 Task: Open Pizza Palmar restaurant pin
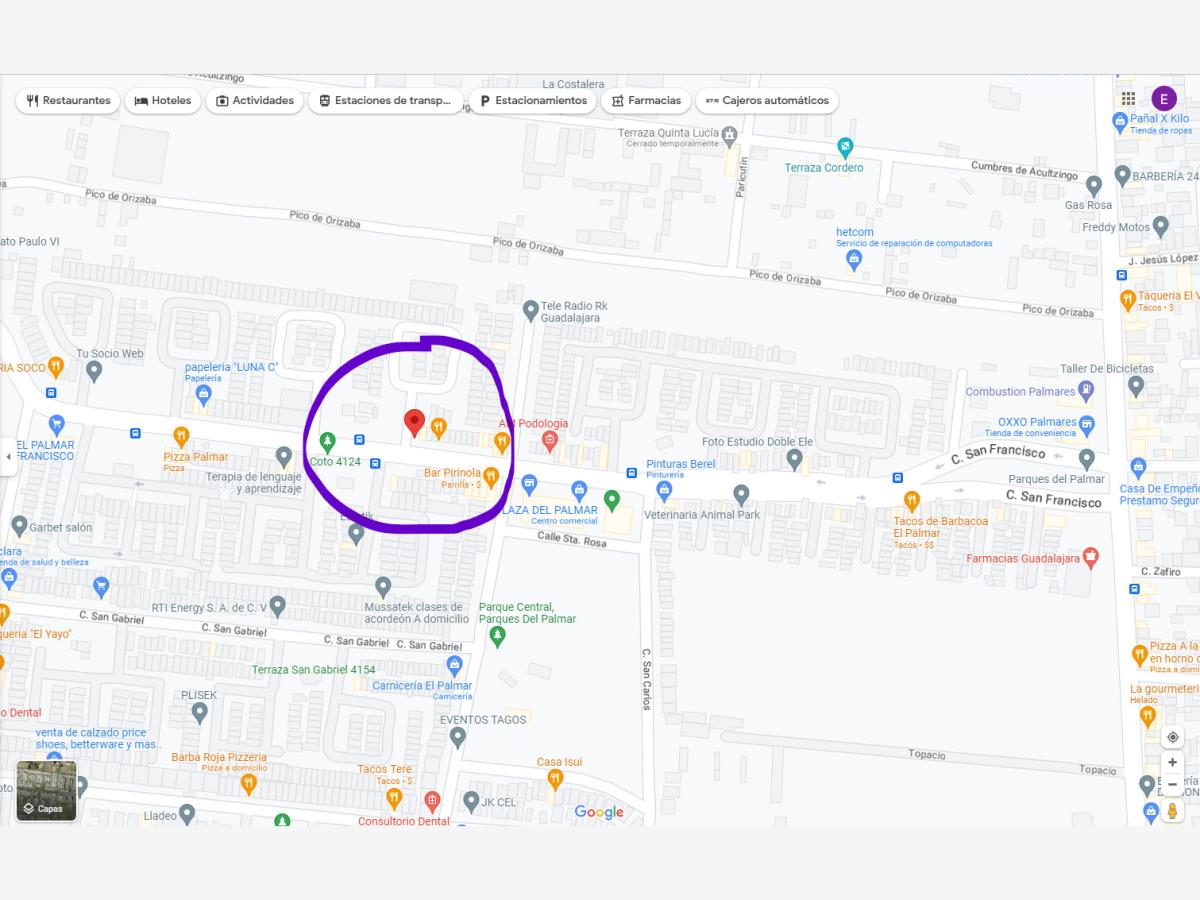click(181, 436)
